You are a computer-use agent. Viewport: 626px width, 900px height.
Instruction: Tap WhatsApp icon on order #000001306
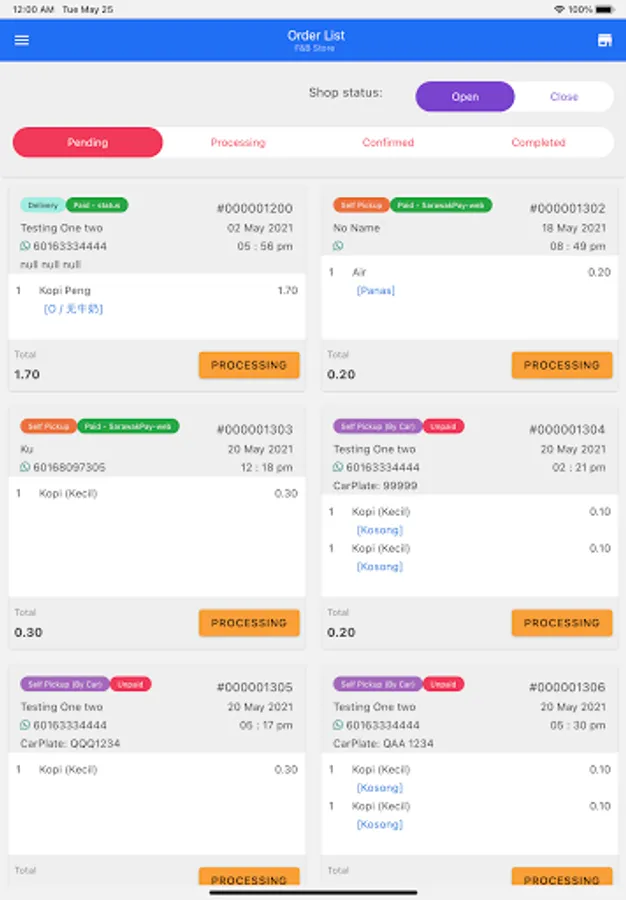pos(338,725)
